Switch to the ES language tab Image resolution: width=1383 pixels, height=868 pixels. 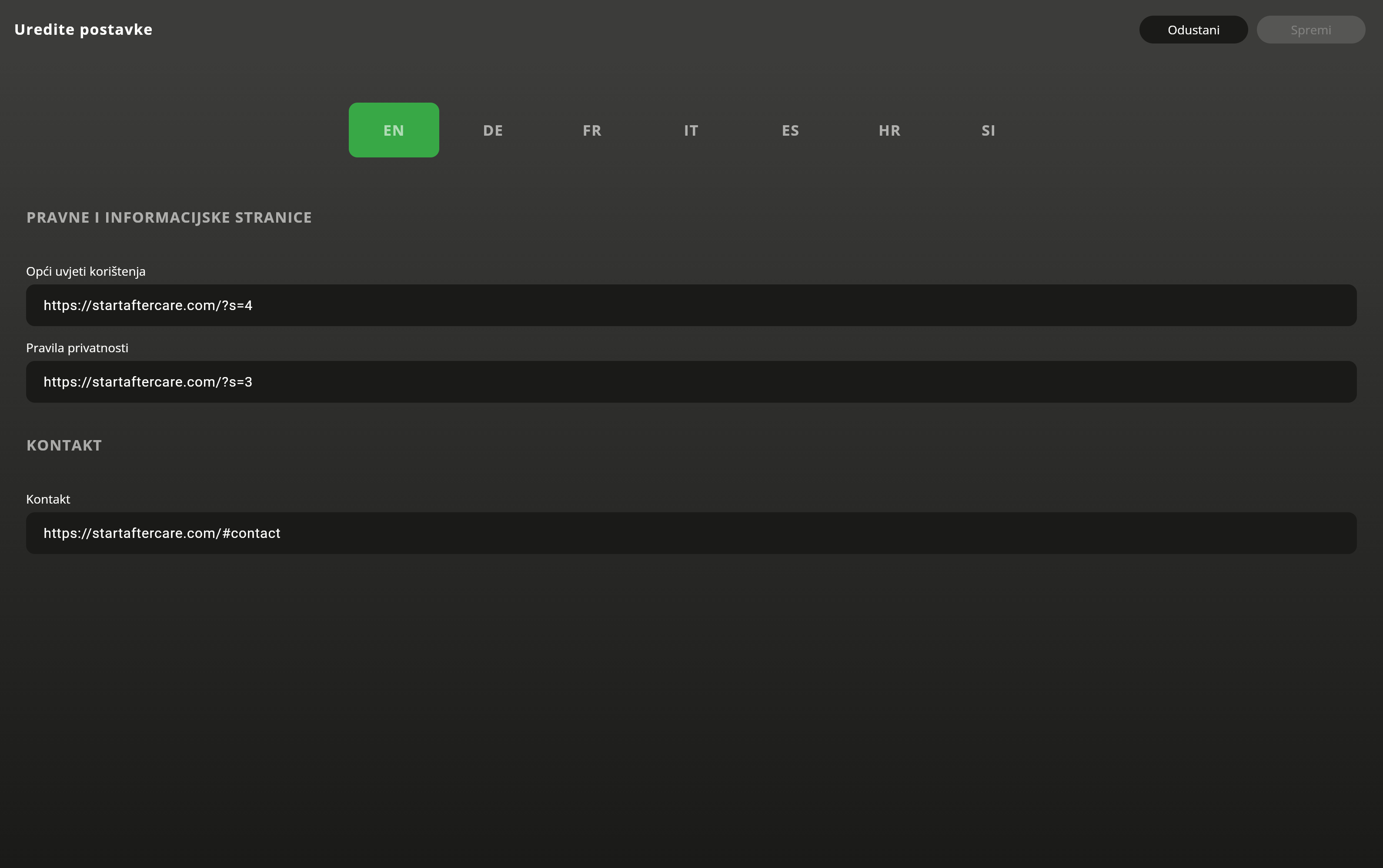click(790, 130)
